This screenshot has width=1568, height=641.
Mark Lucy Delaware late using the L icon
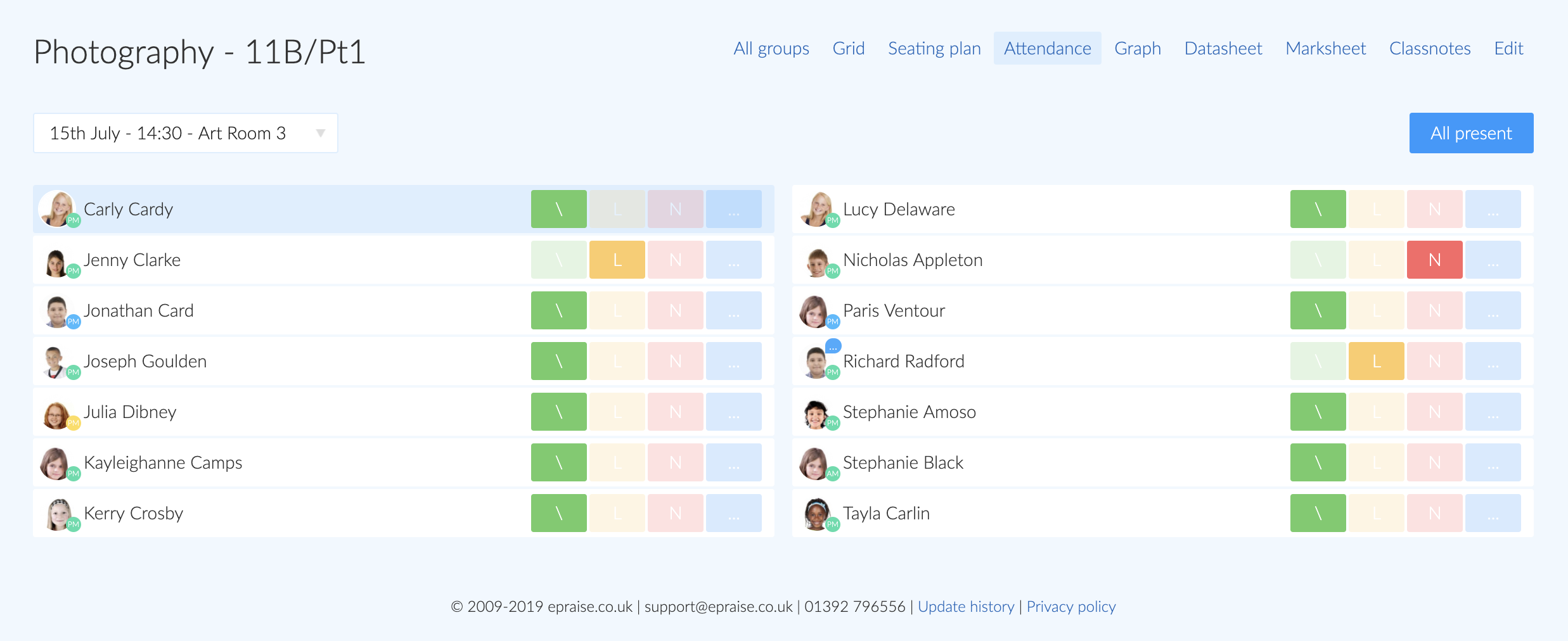(1376, 209)
